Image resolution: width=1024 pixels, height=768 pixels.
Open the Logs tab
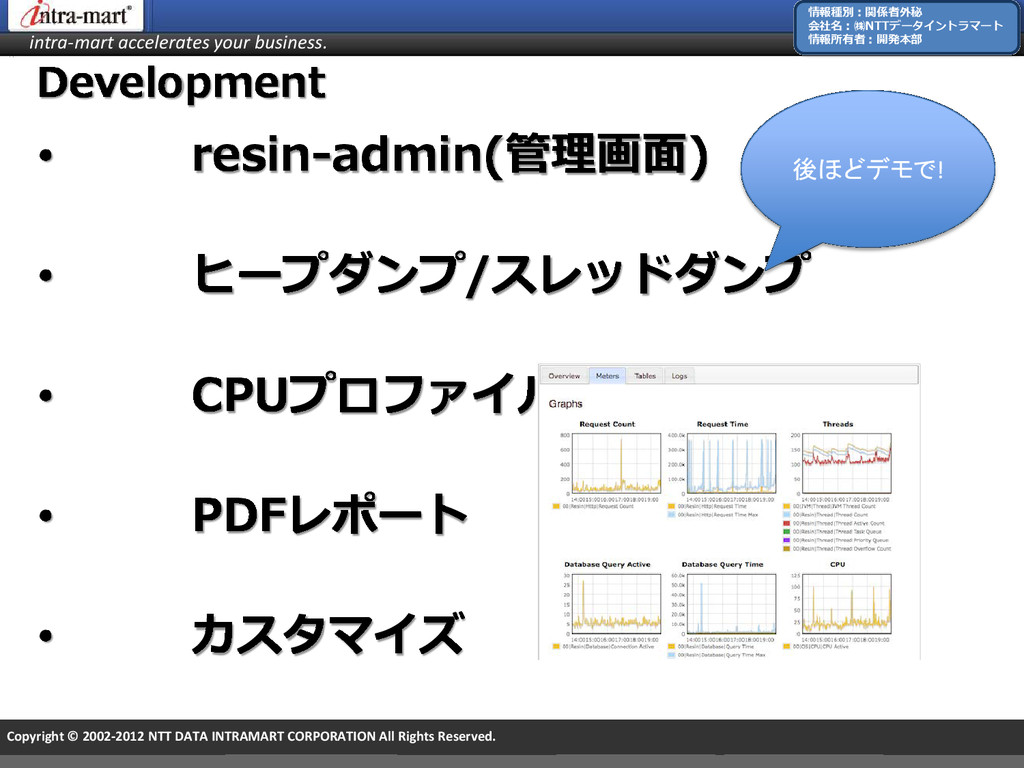click(679, 376)
